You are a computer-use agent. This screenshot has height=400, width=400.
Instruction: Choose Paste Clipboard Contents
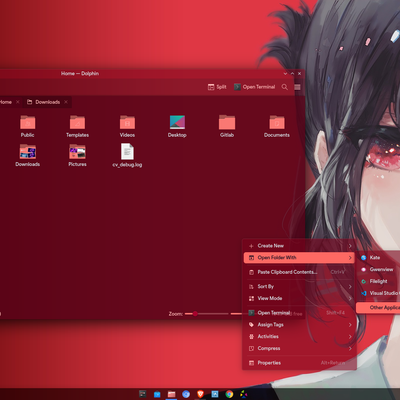pyautogui.click(x=299, y=272)
